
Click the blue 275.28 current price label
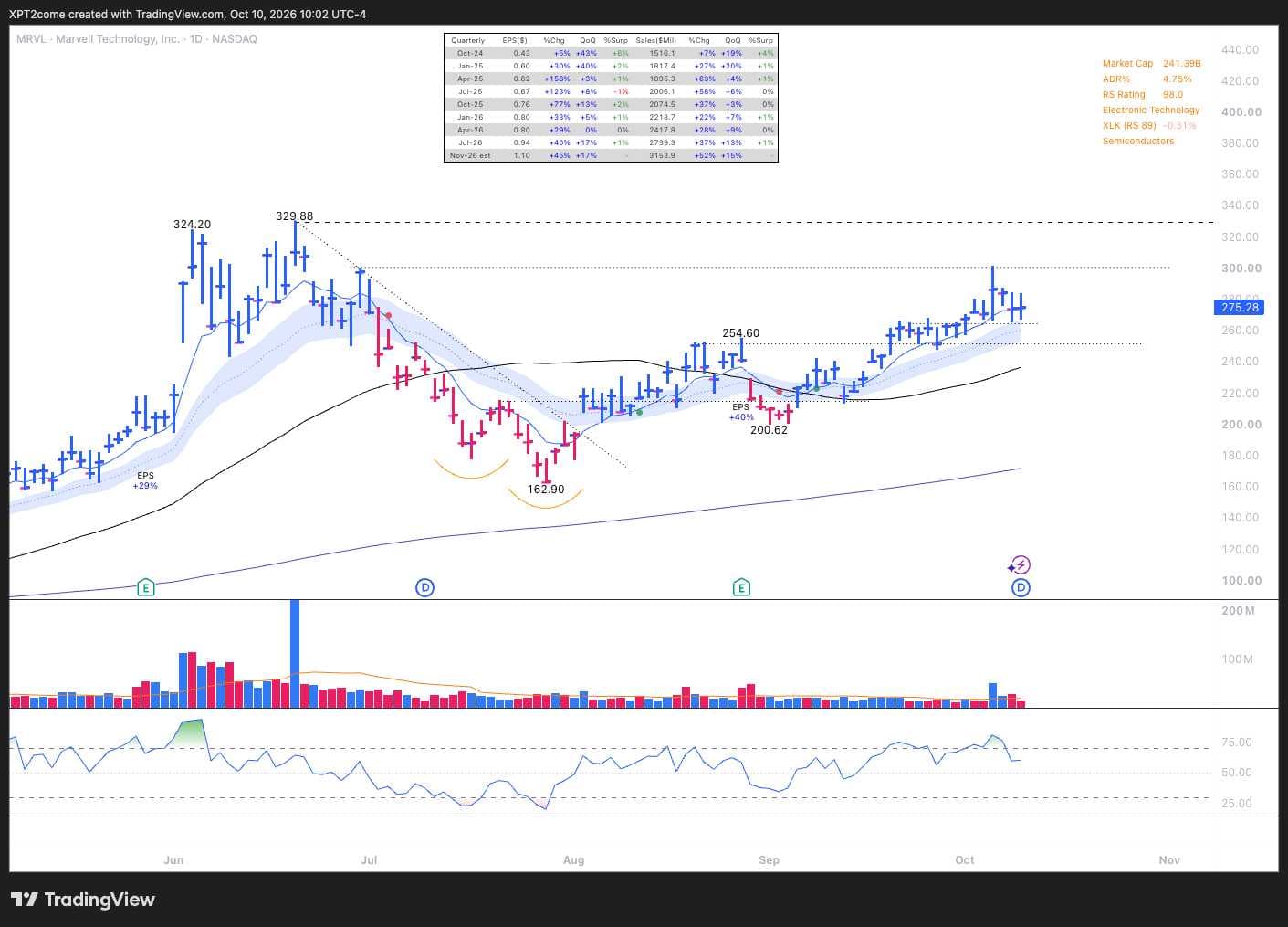pos(1241,308)
